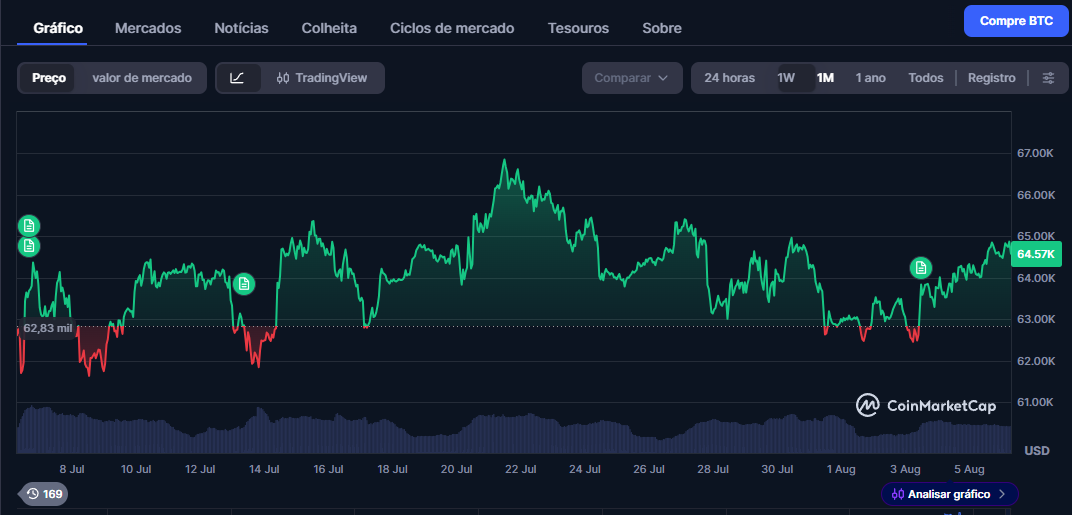Click the 64.57K current price label

click(x=1036, y=254)
